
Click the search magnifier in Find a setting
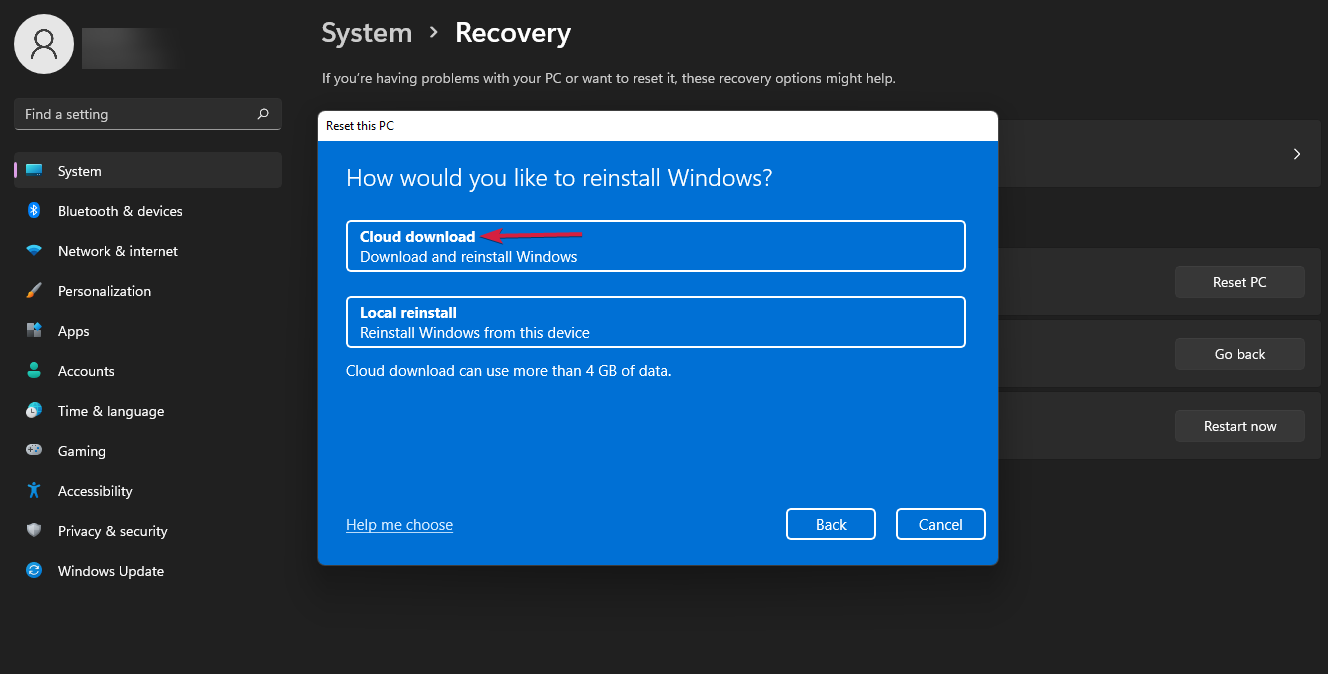click(262, 114)
